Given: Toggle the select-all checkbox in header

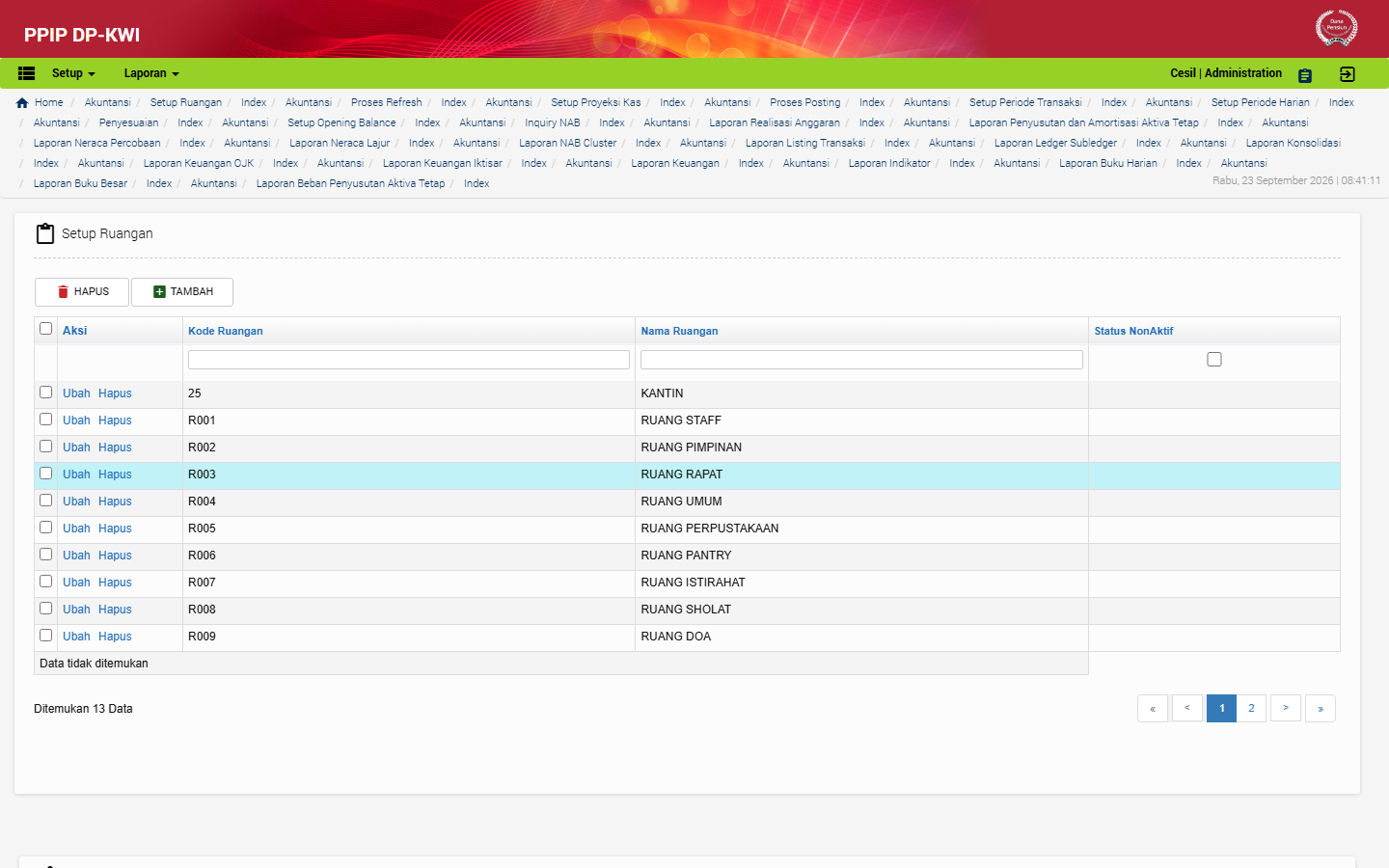Looking at the screenshot, I should pyautogui.click(x=45, y=329).
